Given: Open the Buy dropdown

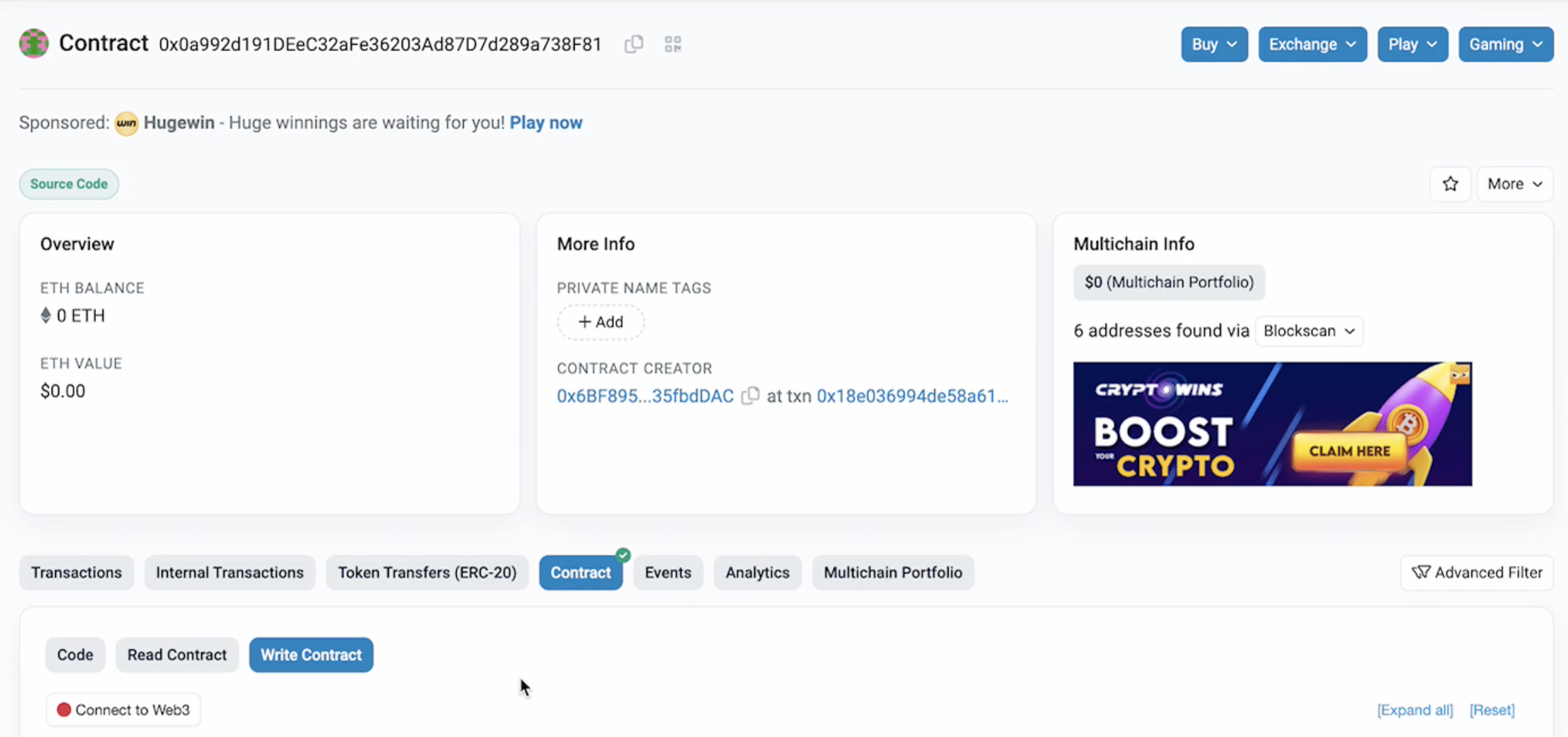Looking at the screenshot, I should click(1214, 44).
